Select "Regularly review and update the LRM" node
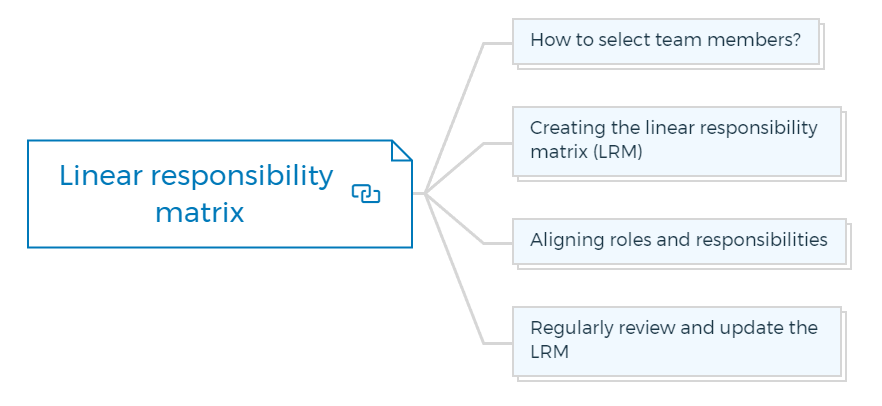 click(677, 341)
